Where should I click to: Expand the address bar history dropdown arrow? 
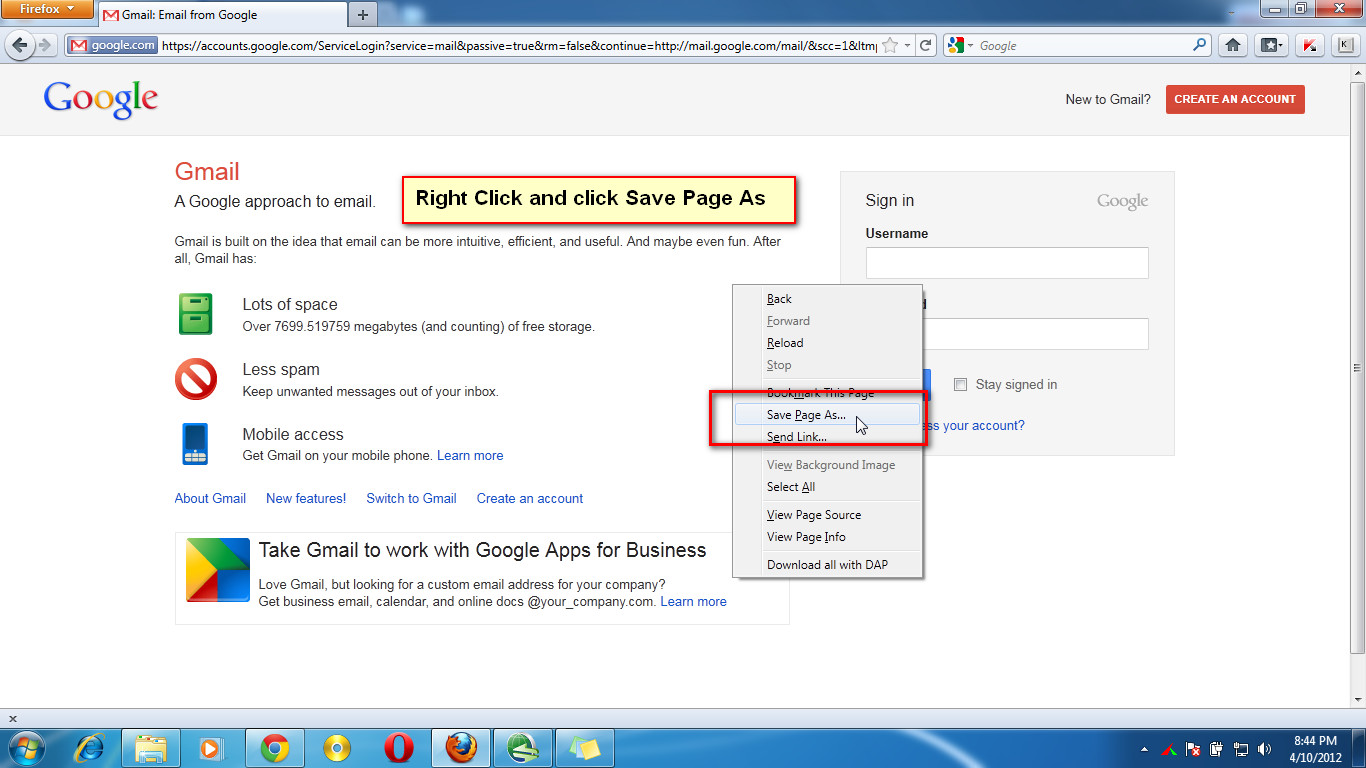click(907, 46)
